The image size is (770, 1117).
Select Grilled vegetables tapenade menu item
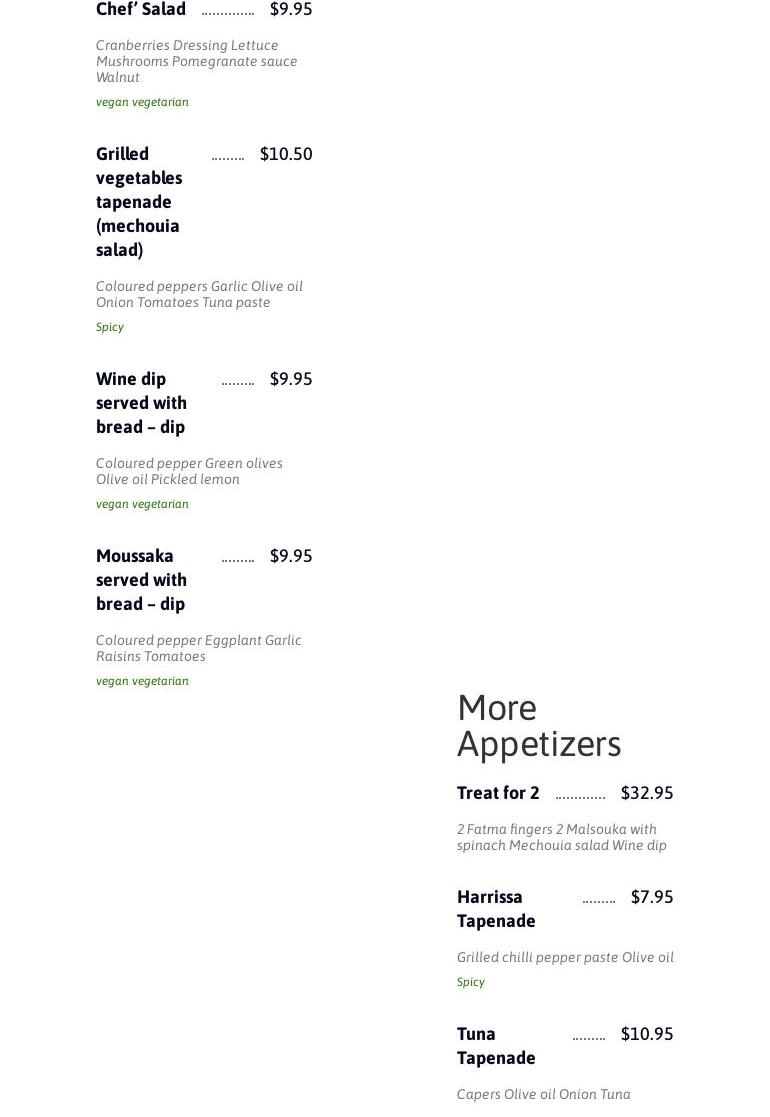(139, 201)
